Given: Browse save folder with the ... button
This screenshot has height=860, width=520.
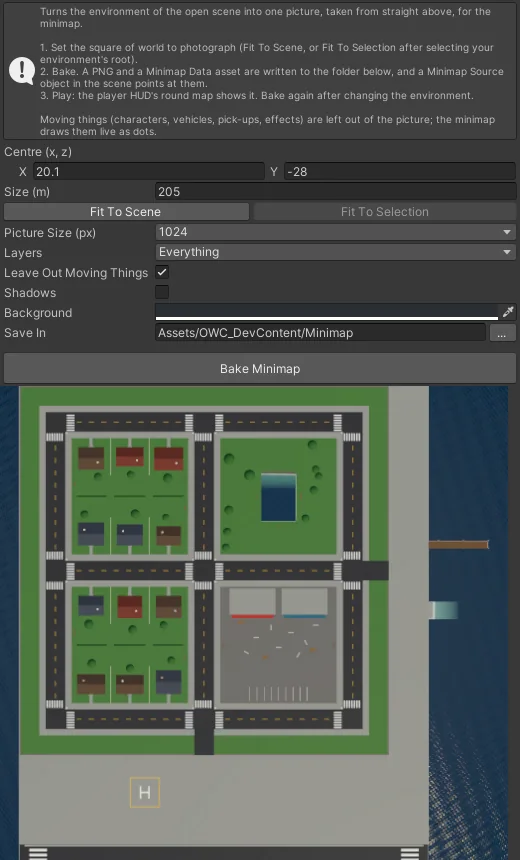Looking at the screenshot, I should coord(502,332).
